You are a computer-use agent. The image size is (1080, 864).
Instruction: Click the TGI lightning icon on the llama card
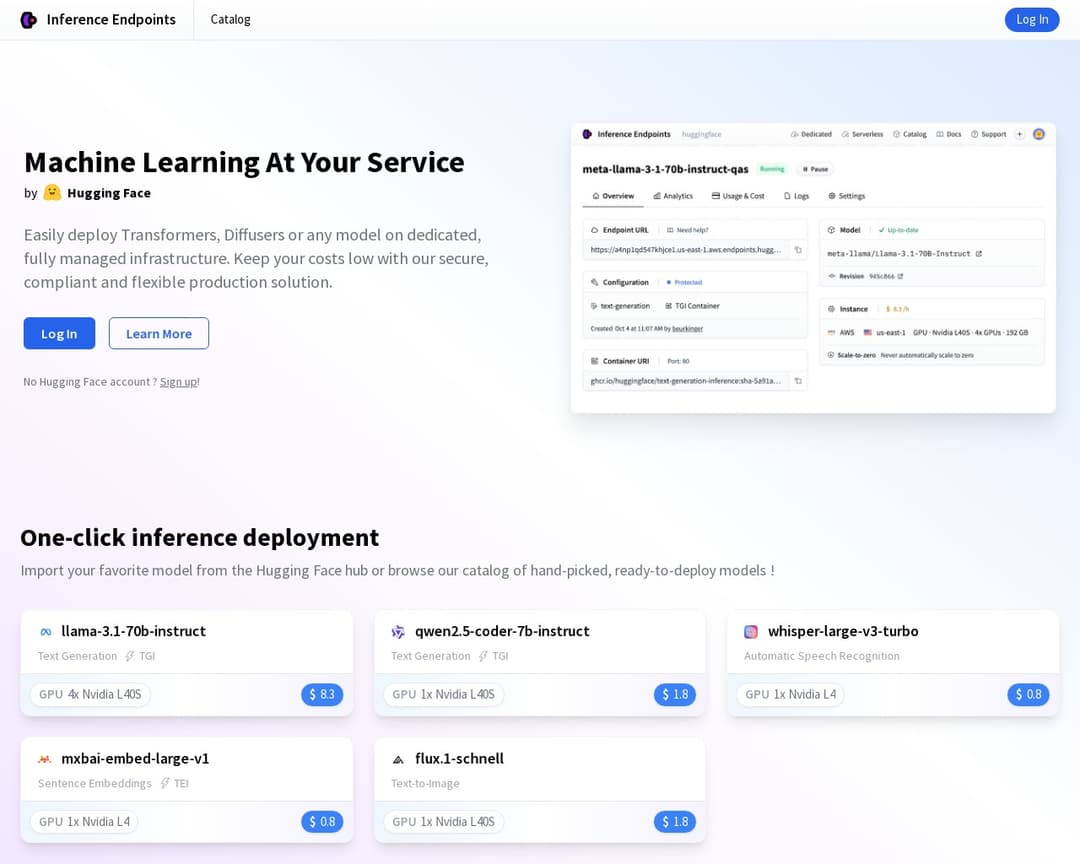(129, 656)
